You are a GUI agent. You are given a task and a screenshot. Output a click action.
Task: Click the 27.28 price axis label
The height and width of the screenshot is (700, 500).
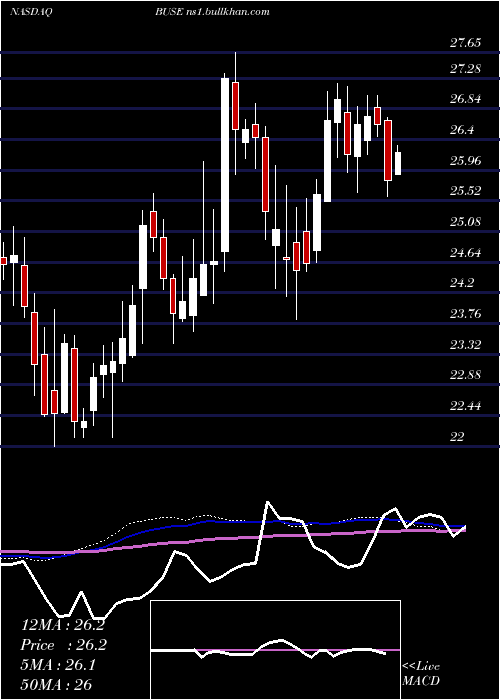point(466,69)
